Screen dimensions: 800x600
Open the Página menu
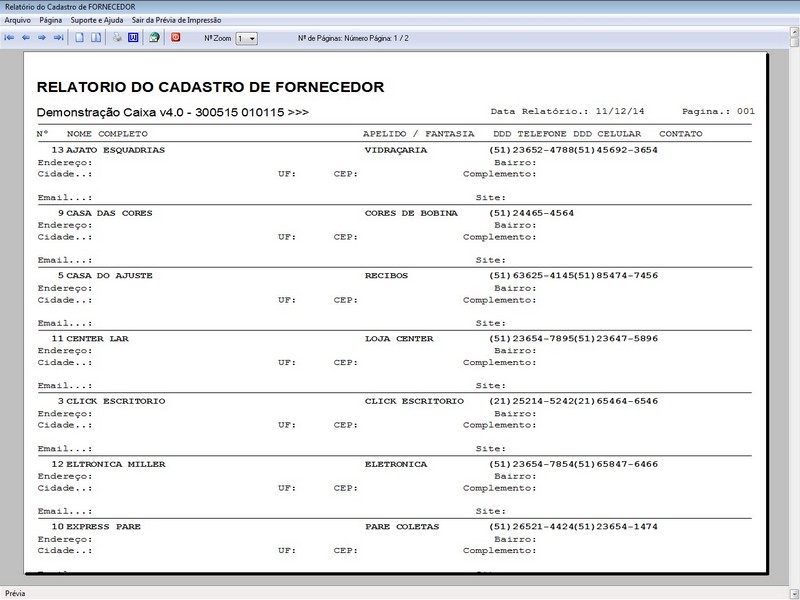[x=51, y=20]
